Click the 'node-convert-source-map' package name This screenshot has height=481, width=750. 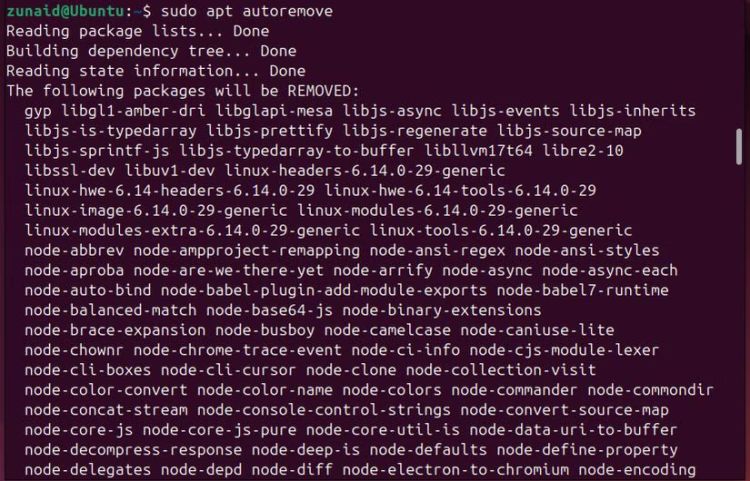pos(564,410)
